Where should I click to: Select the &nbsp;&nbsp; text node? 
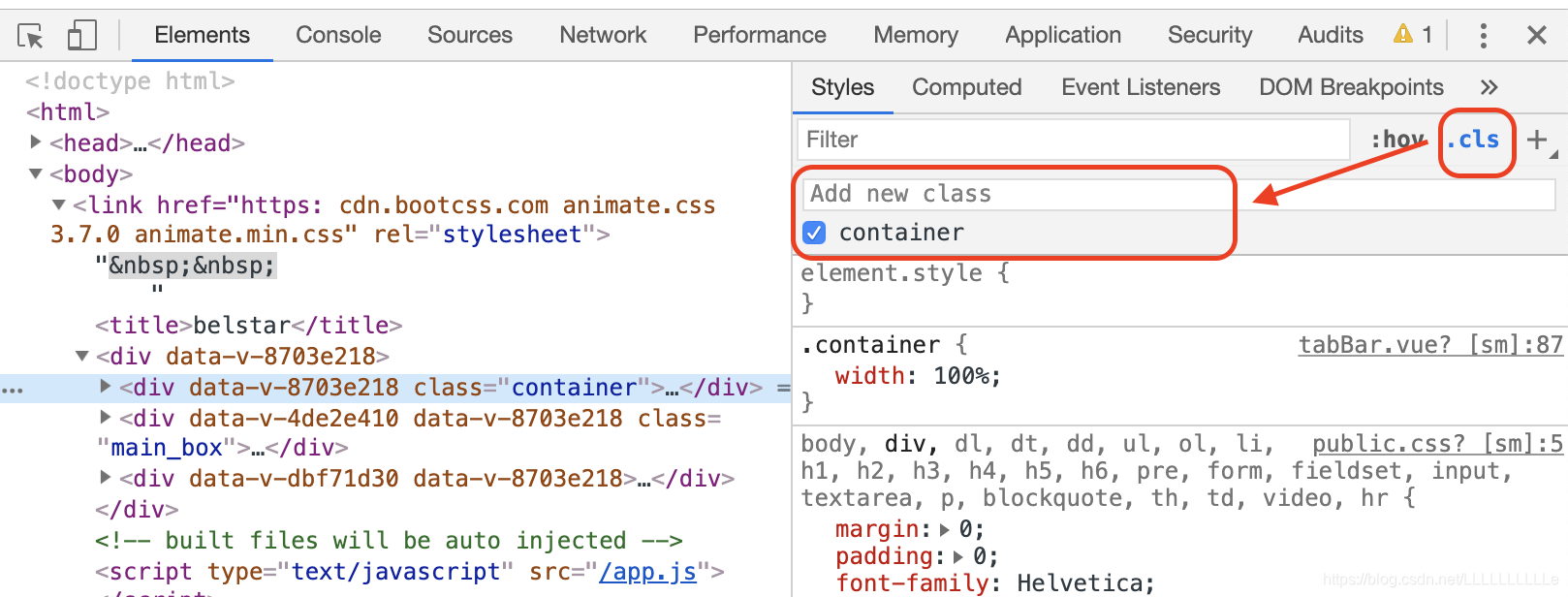[192, 266]
